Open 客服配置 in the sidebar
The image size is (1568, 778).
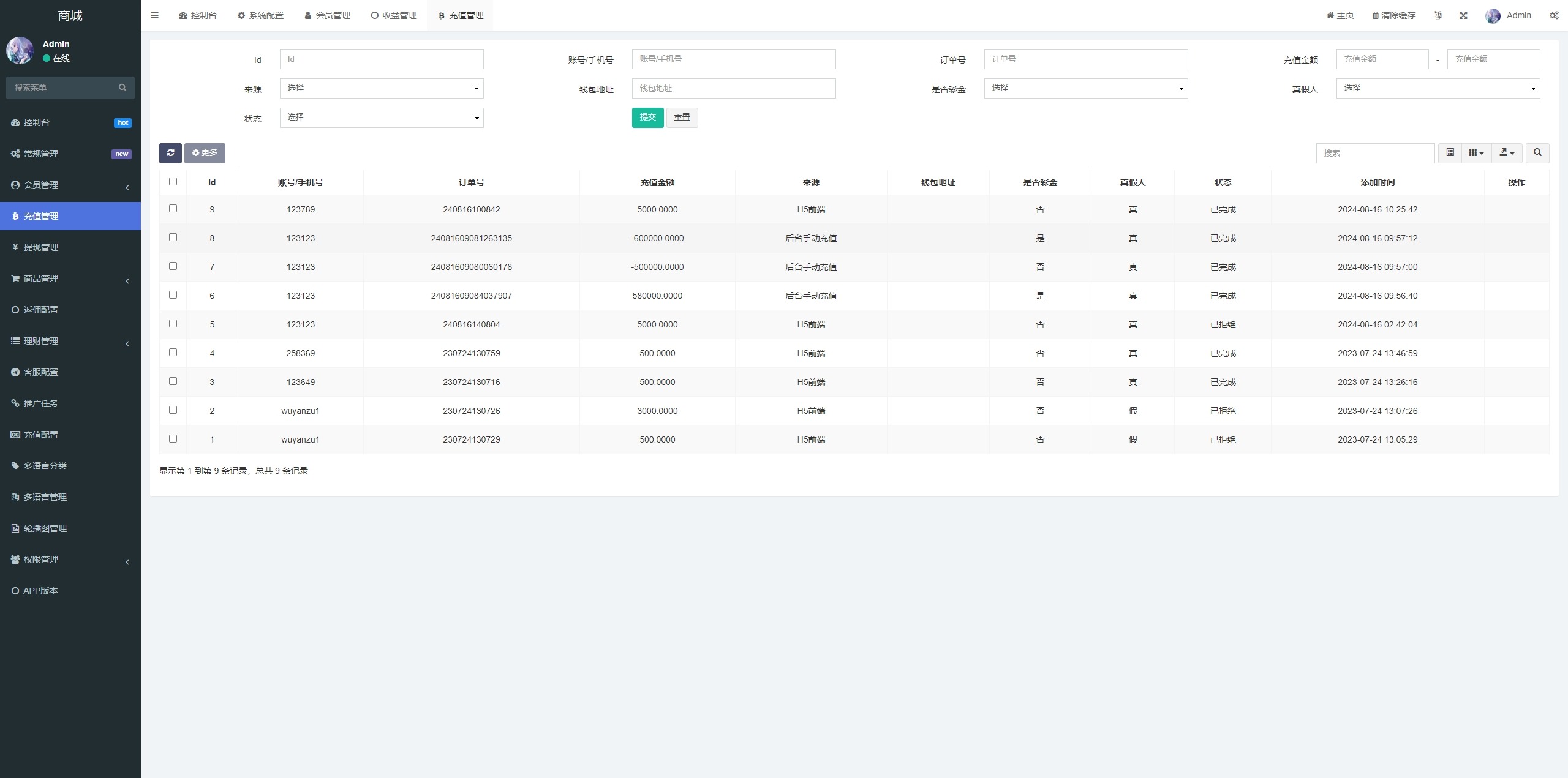70,372
